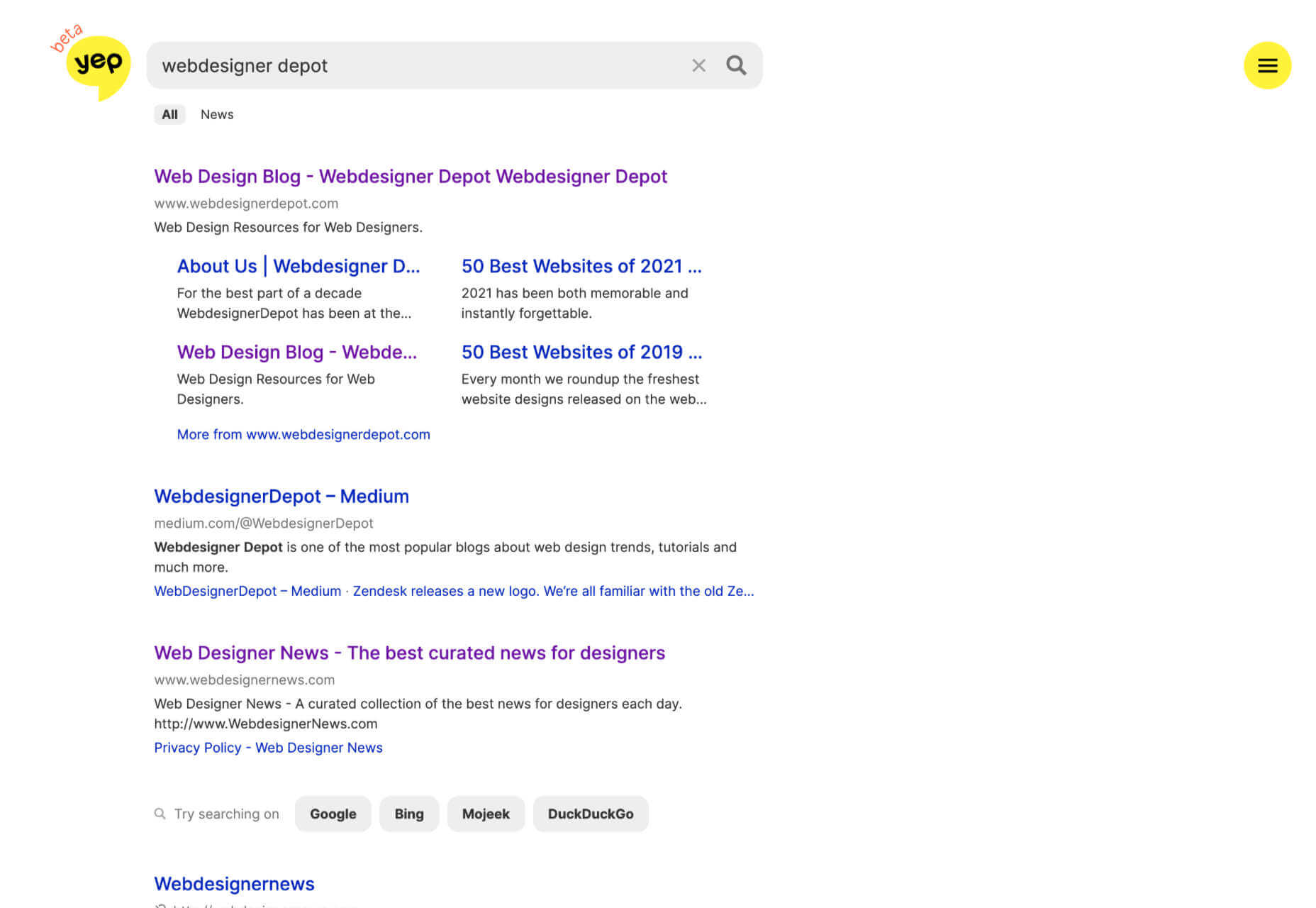1316x908 pixels.
Task: Open About Us | Webdesigner D... sublink
Action: click(x=299, y=266)
